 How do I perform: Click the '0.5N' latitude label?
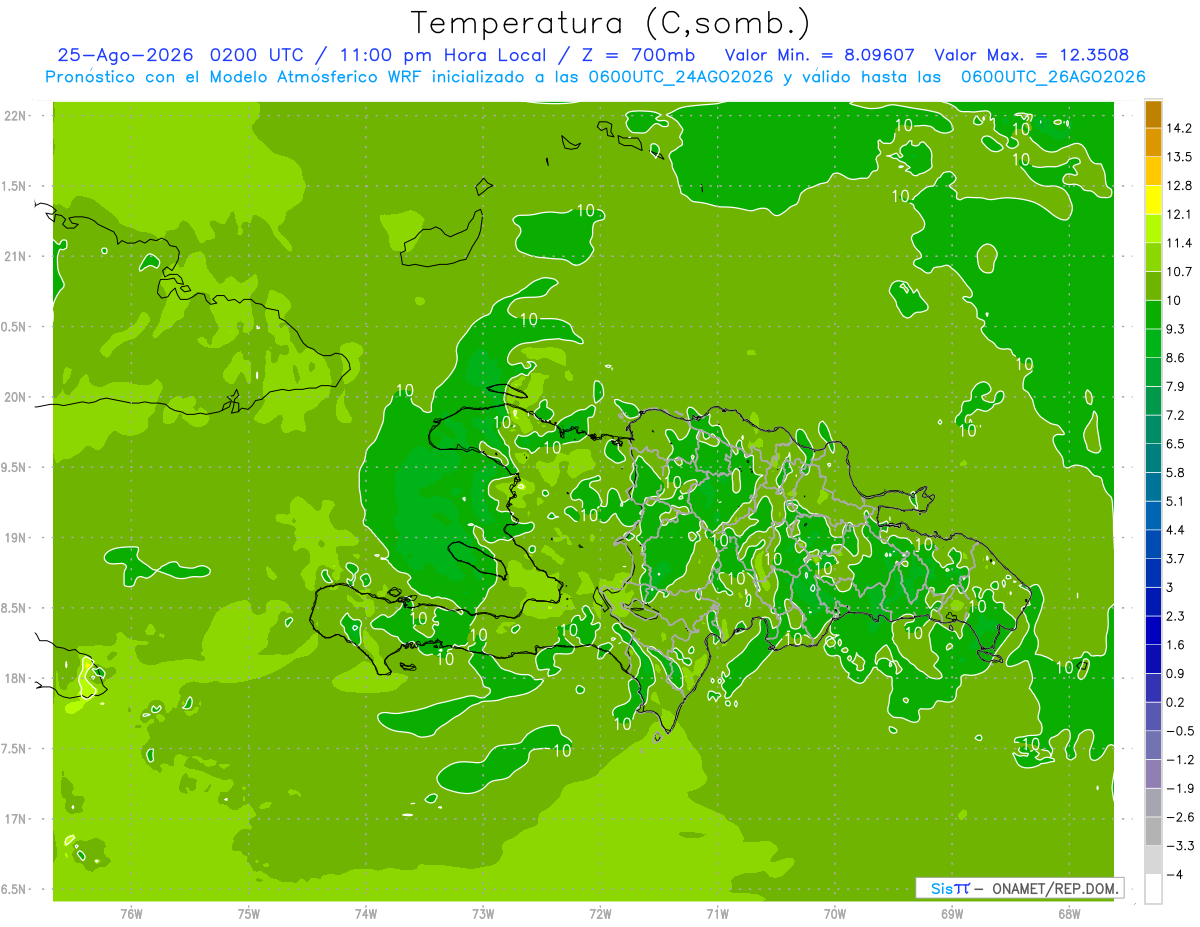tap(15, 327)
